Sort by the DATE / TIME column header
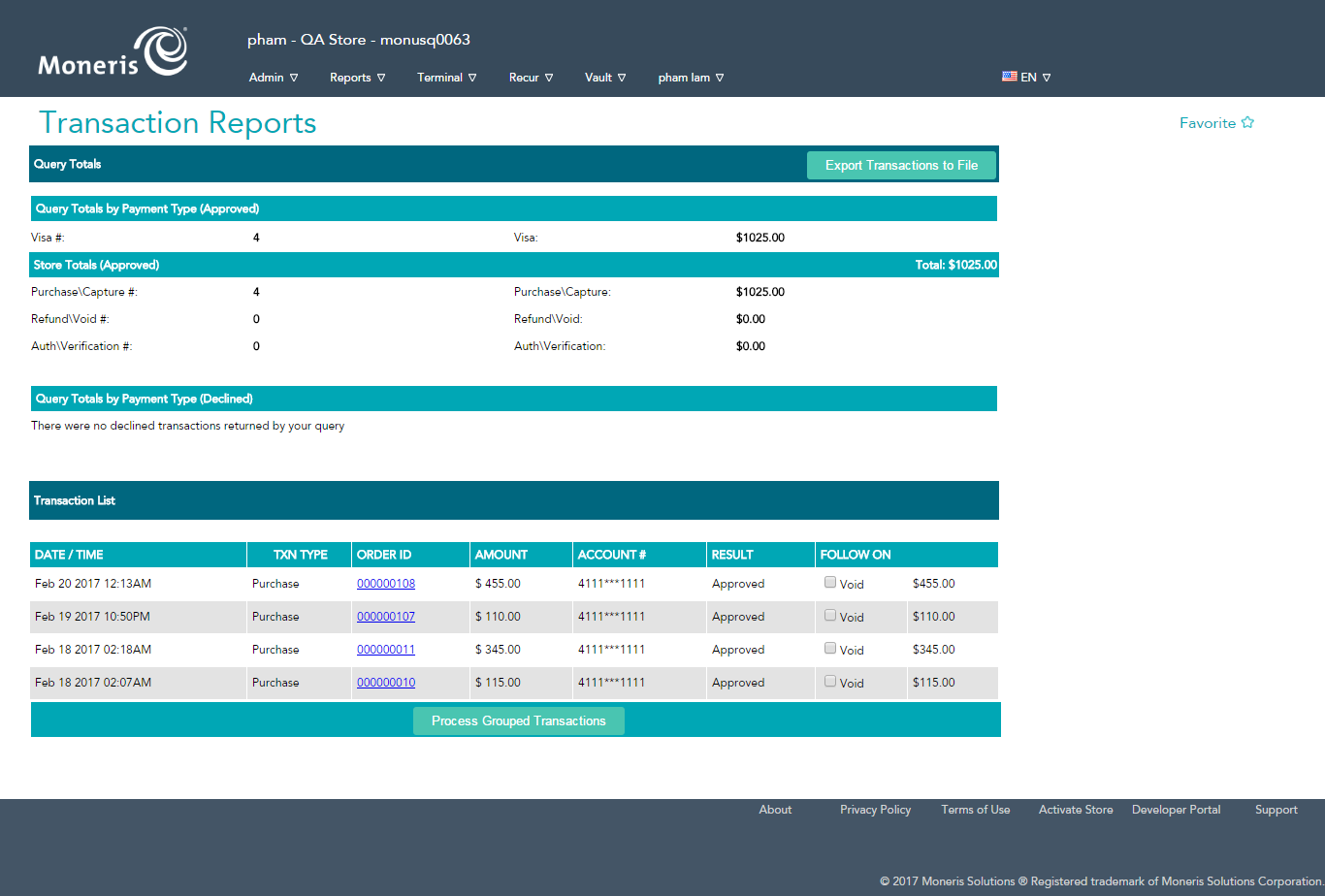Screen dimensions: 1325x896 coord(69,555)
